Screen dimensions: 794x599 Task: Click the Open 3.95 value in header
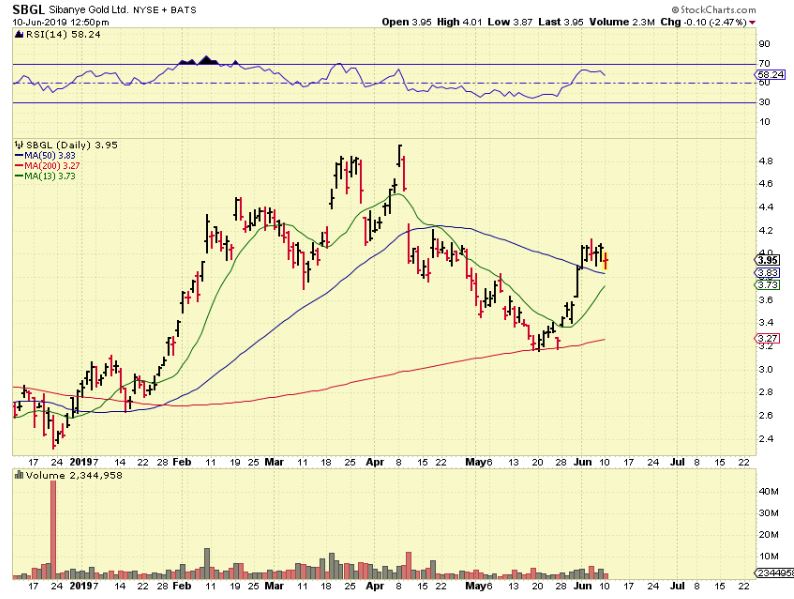(x=407, y=22)
